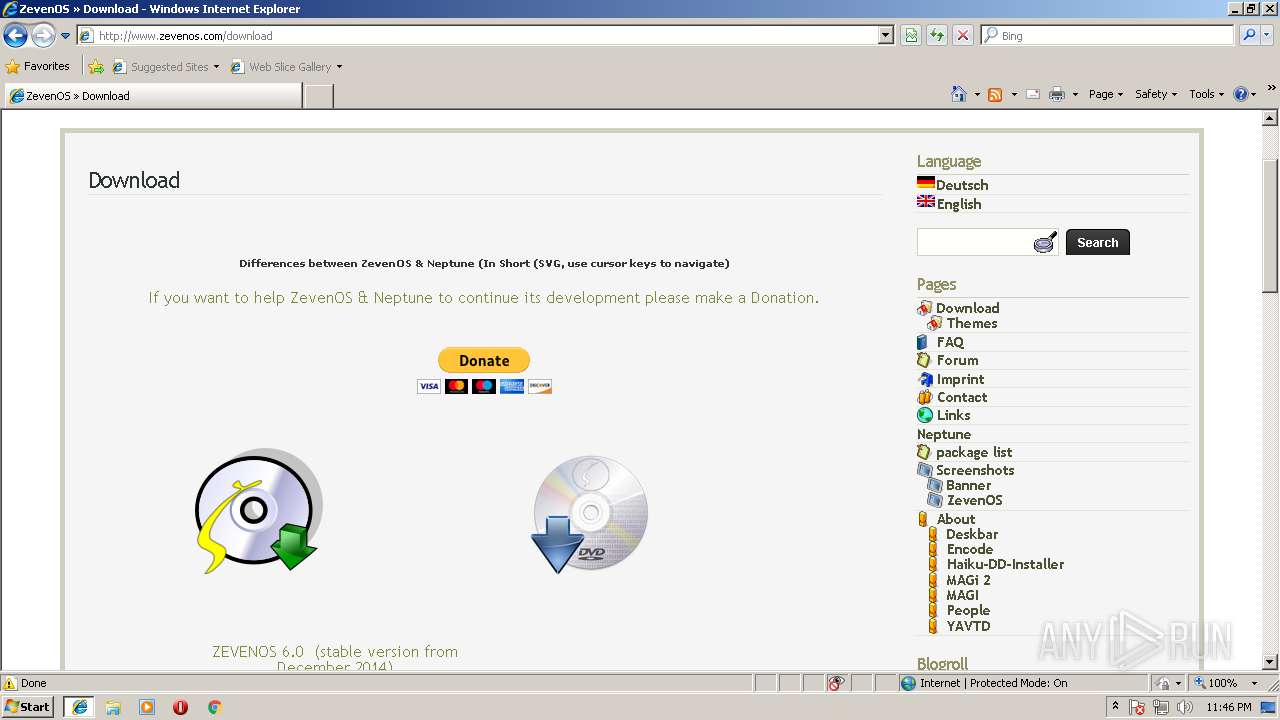Open the search provider dropdown arrow
The image size is (1280, 720).
[x=1267, y=36]
